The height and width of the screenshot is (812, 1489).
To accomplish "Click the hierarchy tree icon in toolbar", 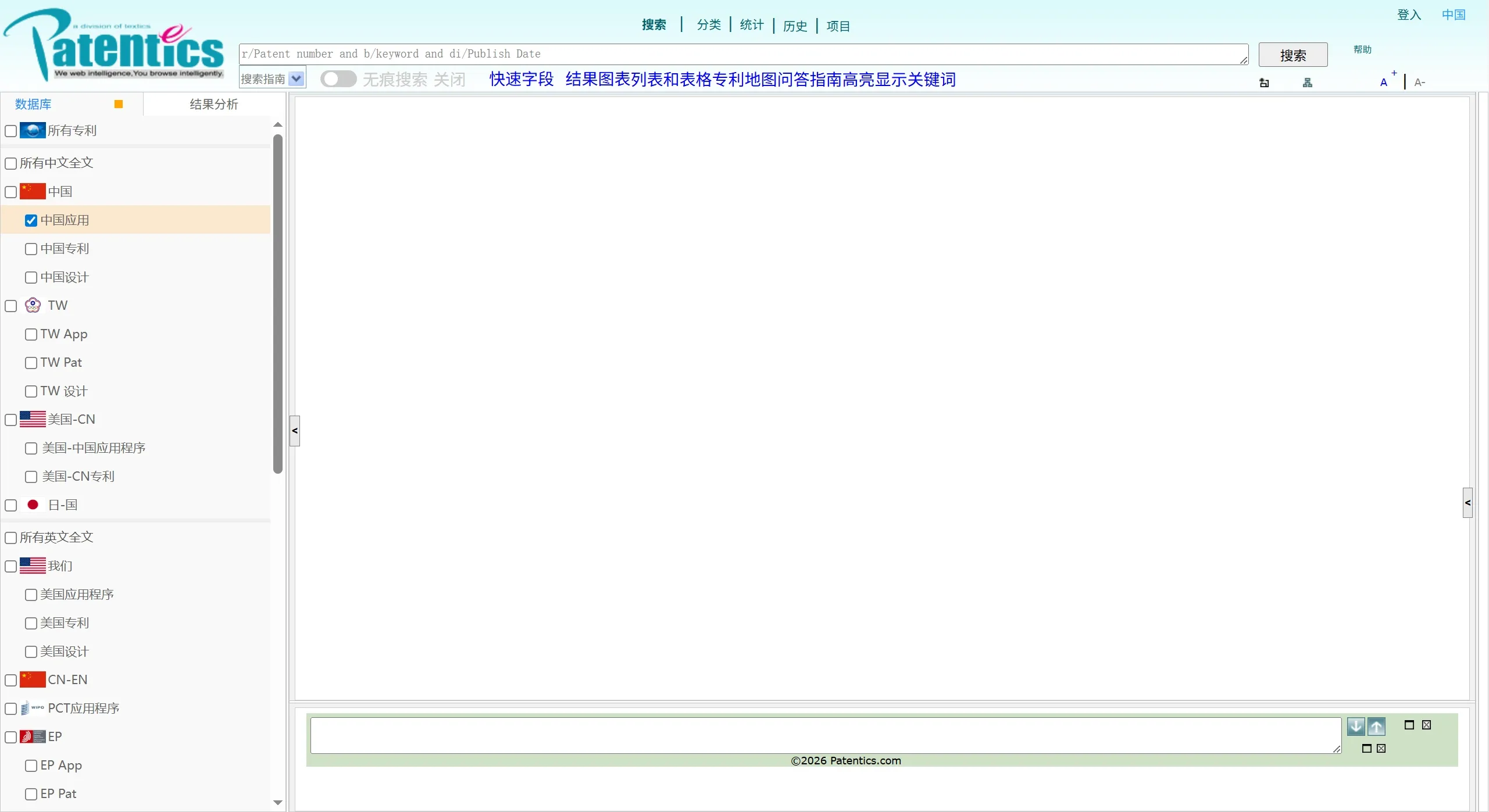I will pos(1308,83).
